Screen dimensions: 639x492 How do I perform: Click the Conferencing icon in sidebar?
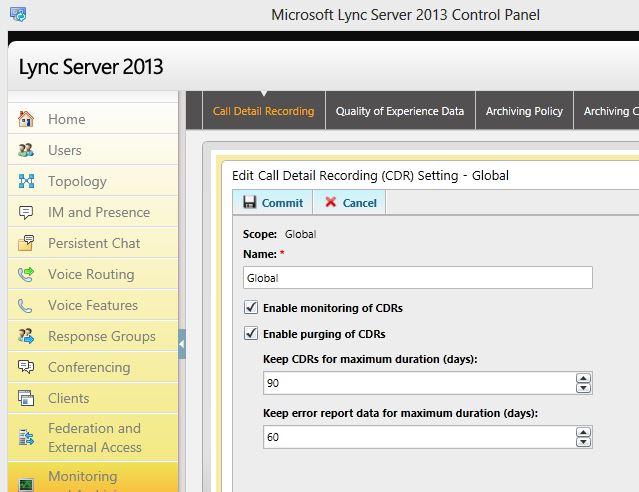click(26, 367)
